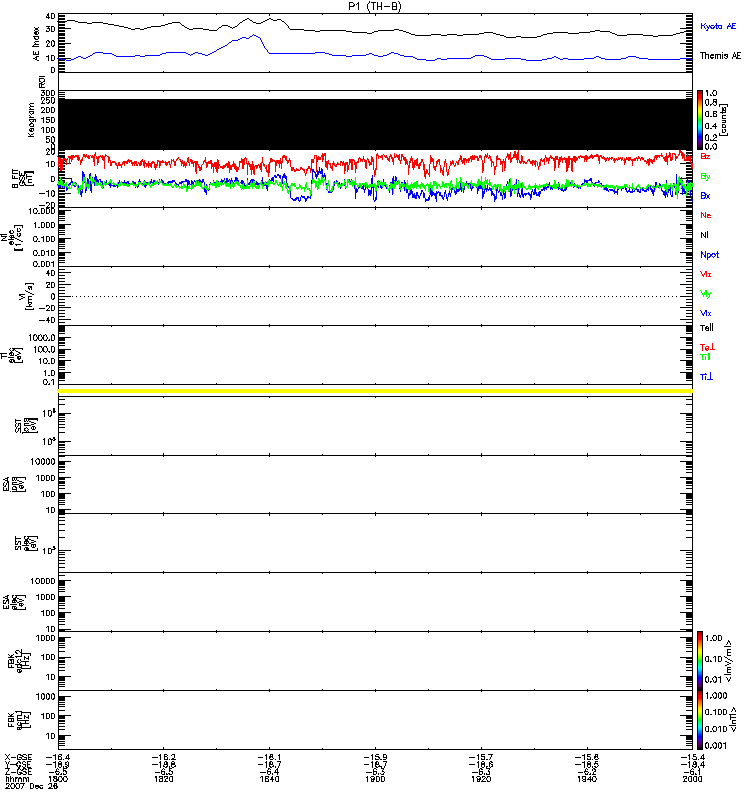Click the nT magnetic field color bar
Screen dimensions: 750x800
700,720
